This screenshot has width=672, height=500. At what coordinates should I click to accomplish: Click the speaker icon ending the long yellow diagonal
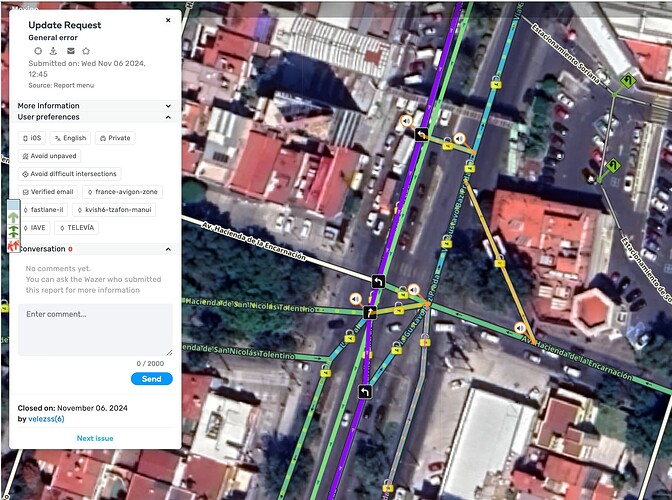[520, 328]
